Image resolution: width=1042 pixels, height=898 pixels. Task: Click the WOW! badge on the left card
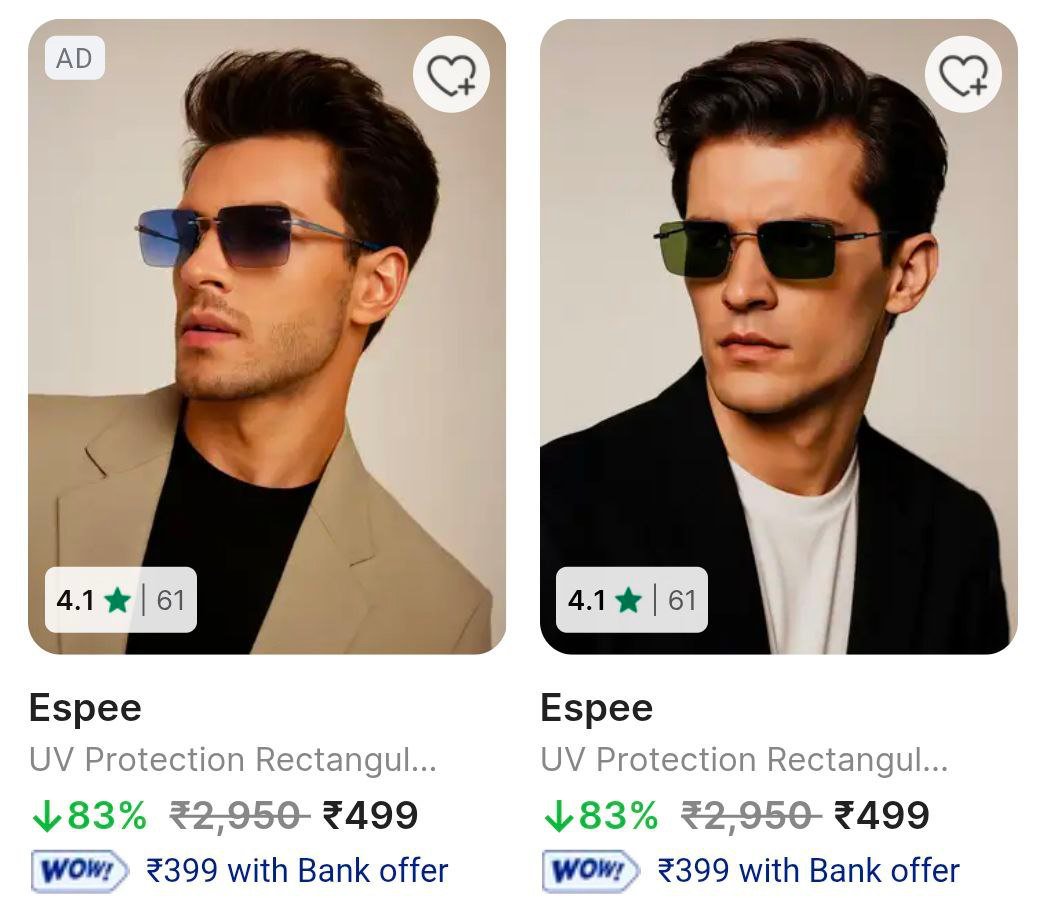[x=77, y=869]
